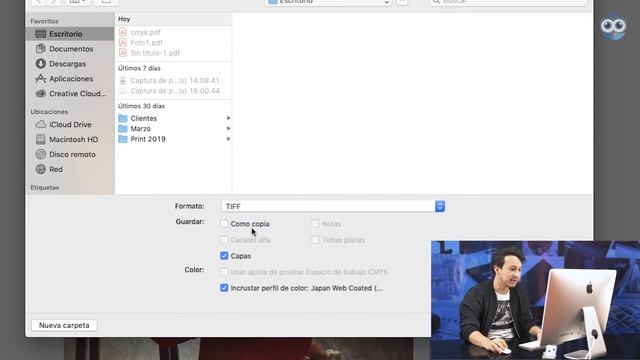Image resolution: width=640 pixels, height=360 pixels.
Task: Click the Nueva carpeta button
Action: pos(64,325)
